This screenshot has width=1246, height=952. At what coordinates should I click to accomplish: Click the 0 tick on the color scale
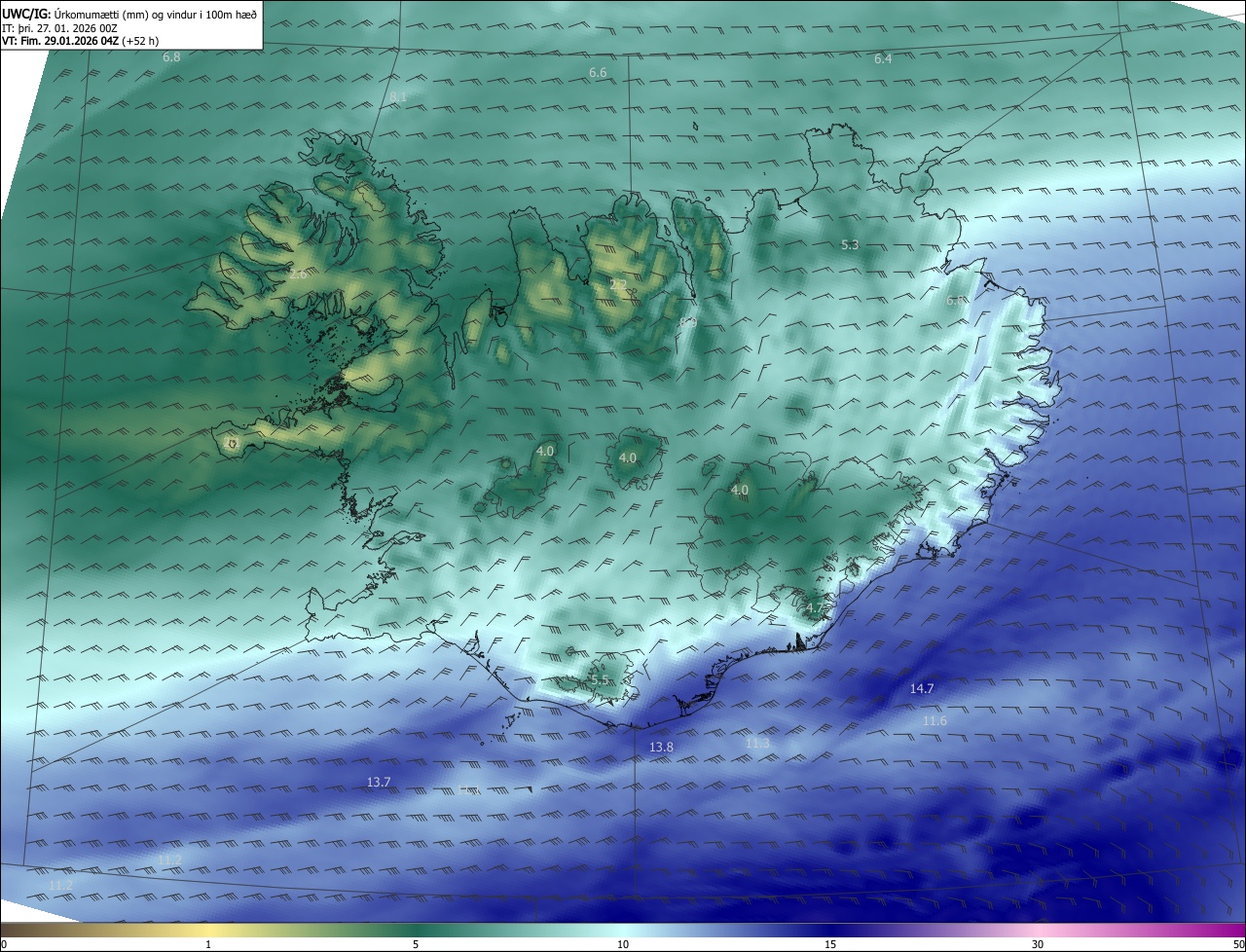coord(4,944)
